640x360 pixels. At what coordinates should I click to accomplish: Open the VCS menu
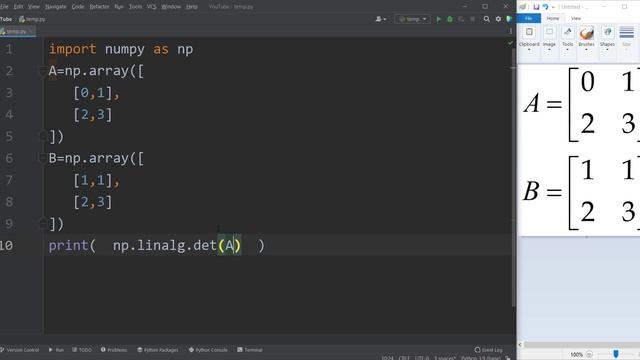point(151,7)
